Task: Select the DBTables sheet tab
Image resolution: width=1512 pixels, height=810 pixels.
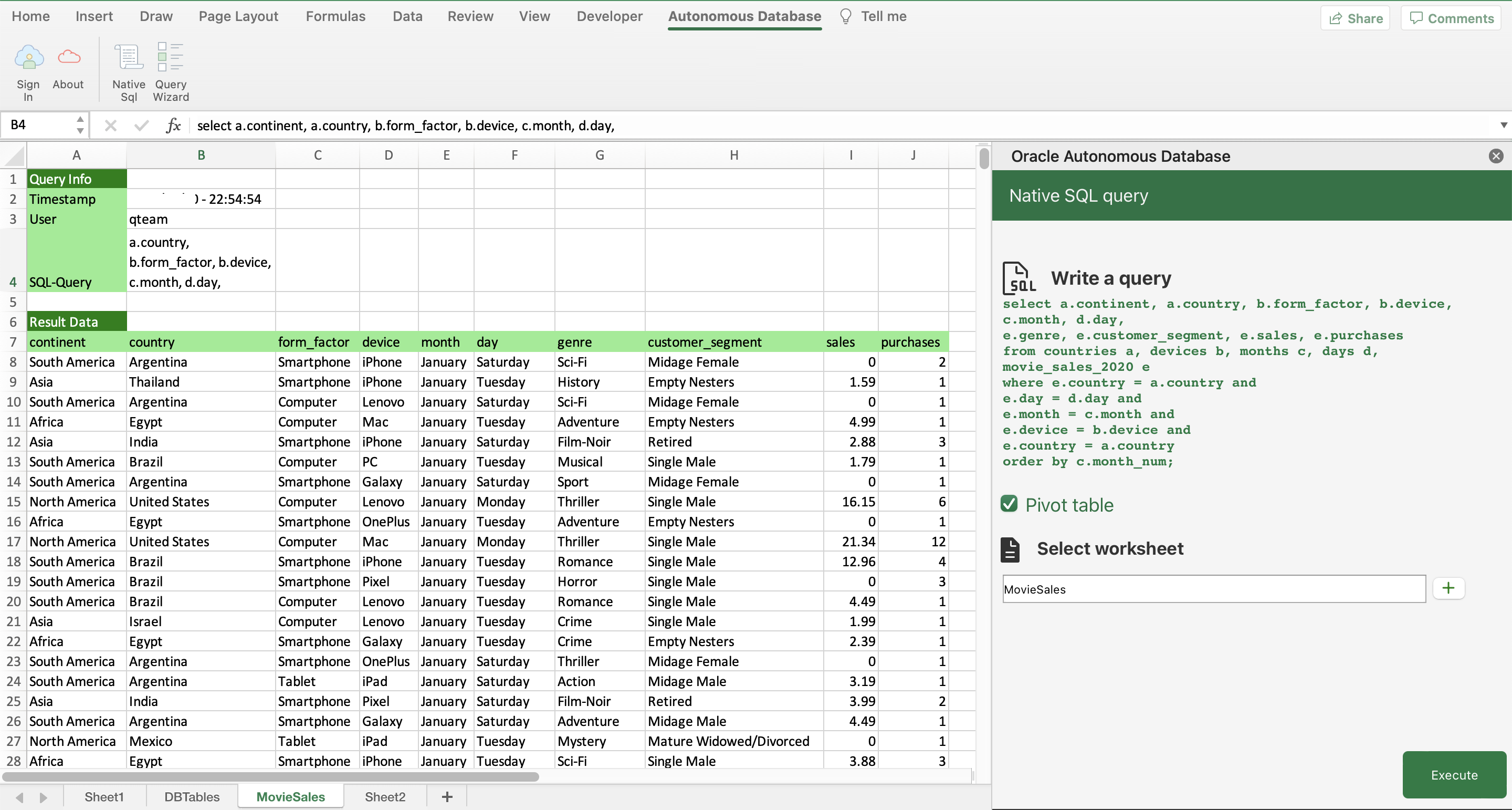Action: pos(192,796)
